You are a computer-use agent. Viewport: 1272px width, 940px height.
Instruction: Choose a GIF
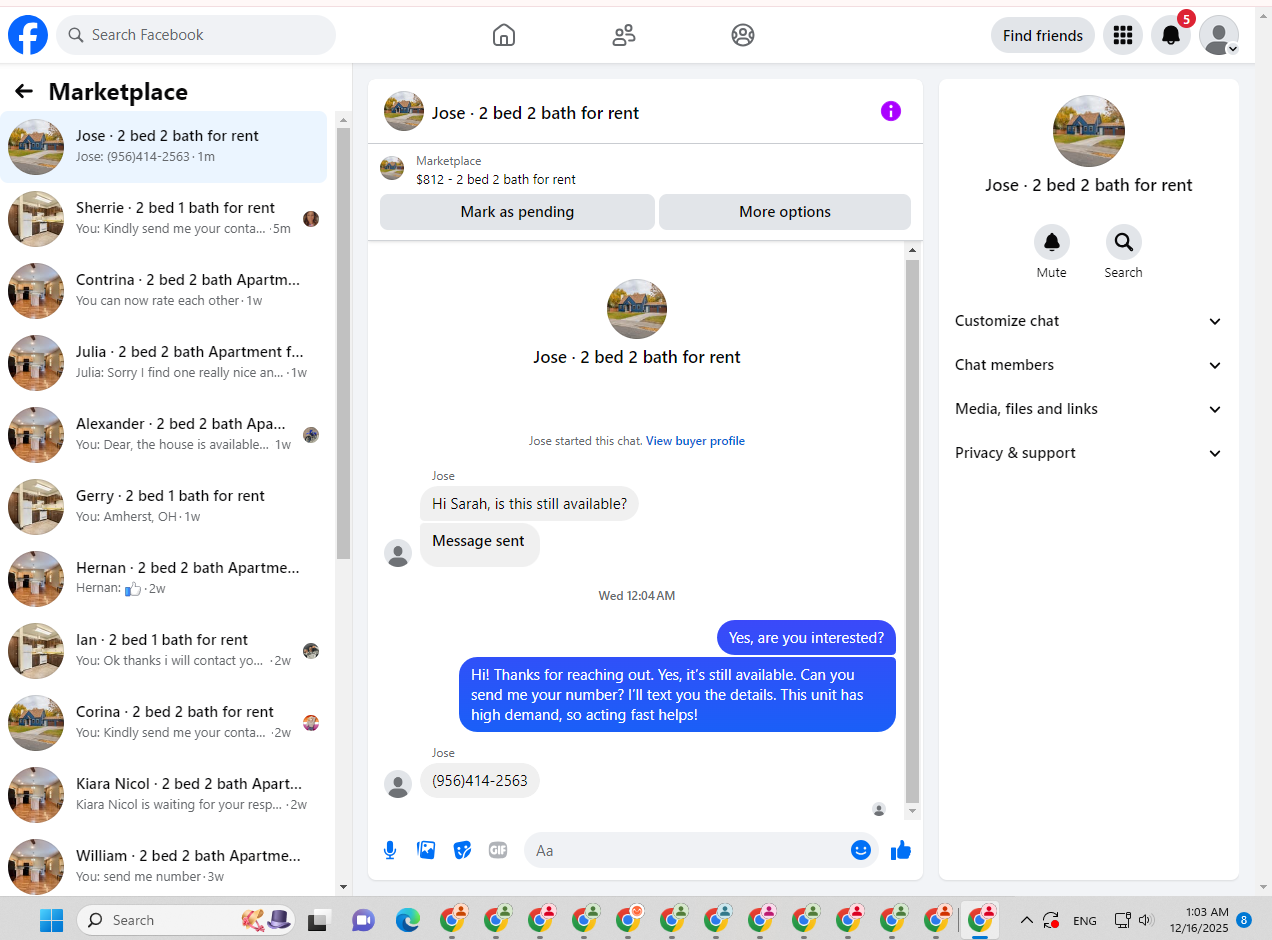[x=498, y=850]
